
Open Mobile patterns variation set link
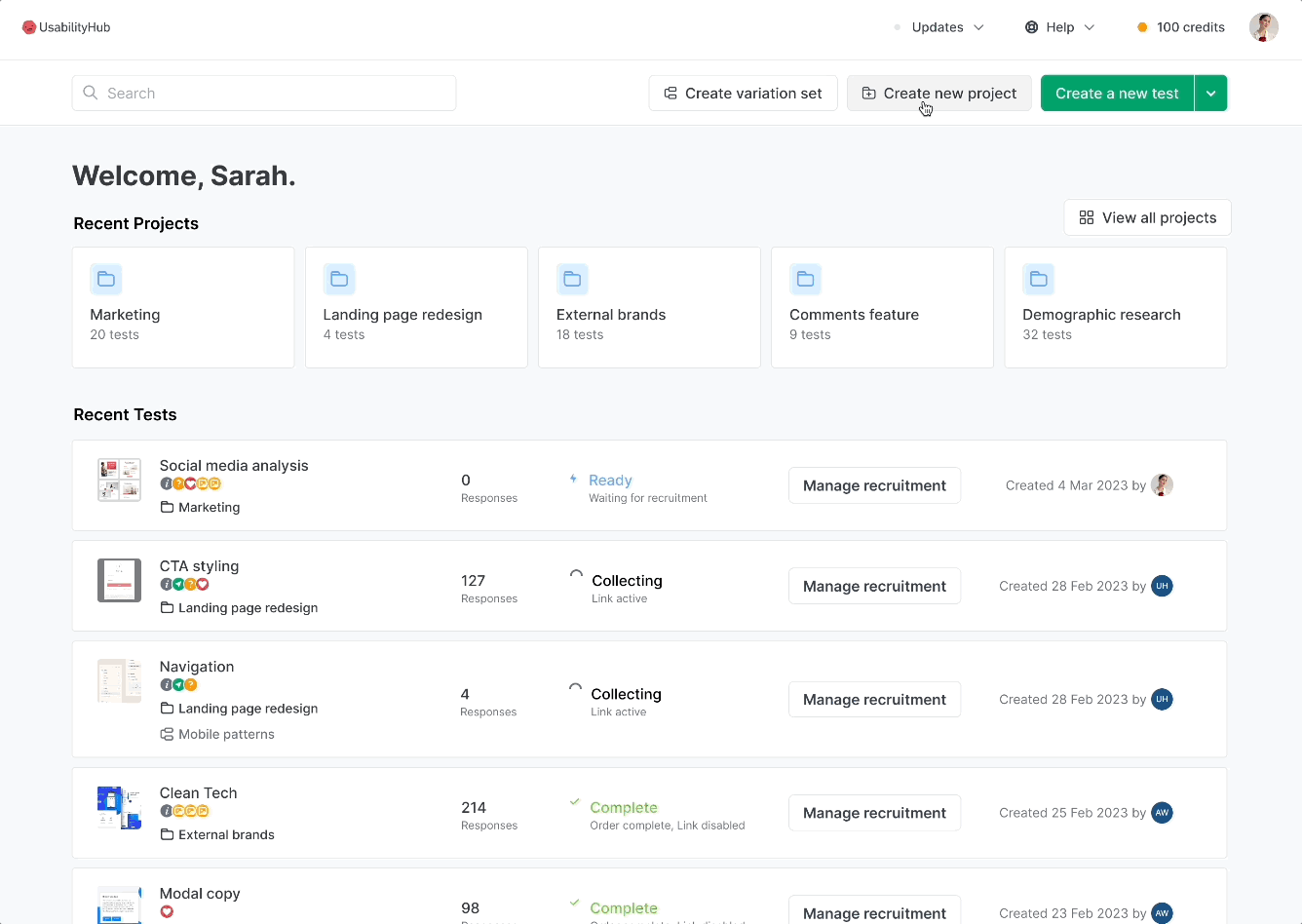point(226,734)
